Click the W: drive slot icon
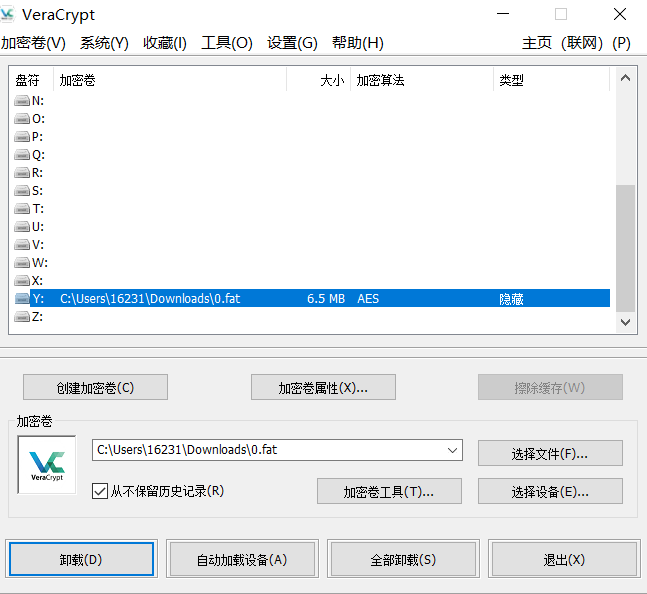 pos(22,262)
